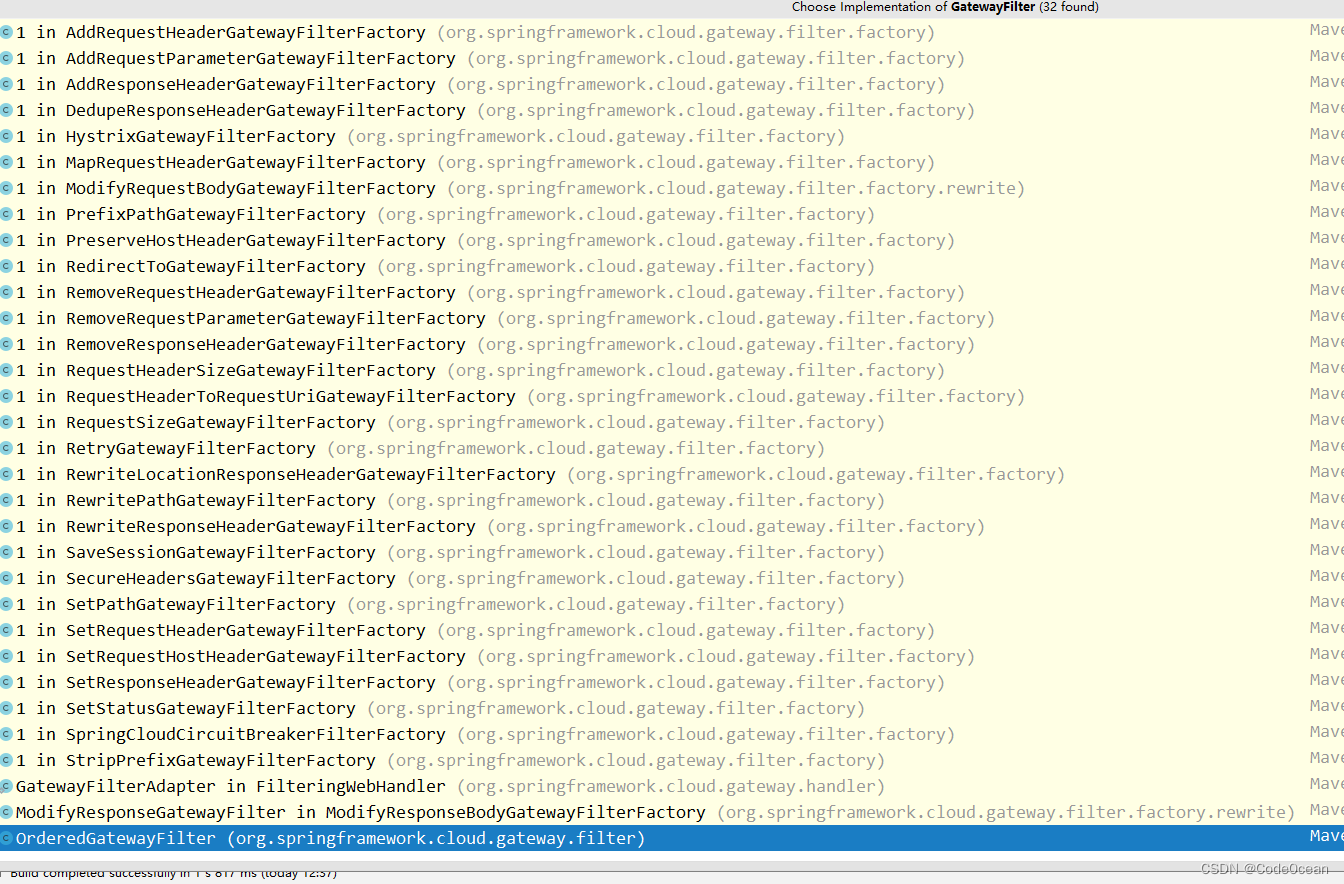Select highlighted OrderedGatewayFilter row

672,838
